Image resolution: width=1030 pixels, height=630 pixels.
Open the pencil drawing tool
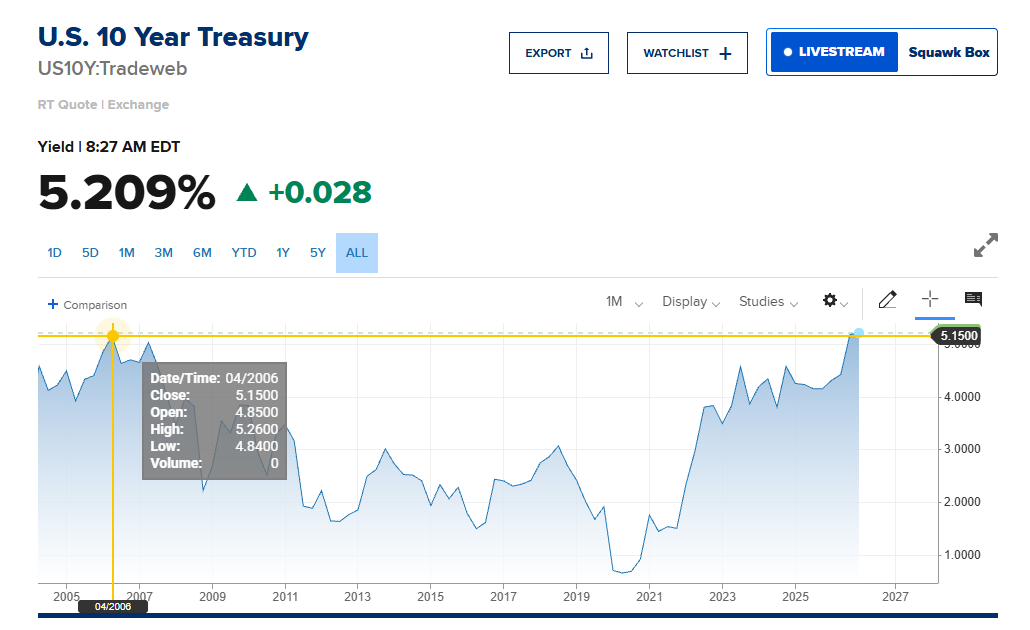887,300
